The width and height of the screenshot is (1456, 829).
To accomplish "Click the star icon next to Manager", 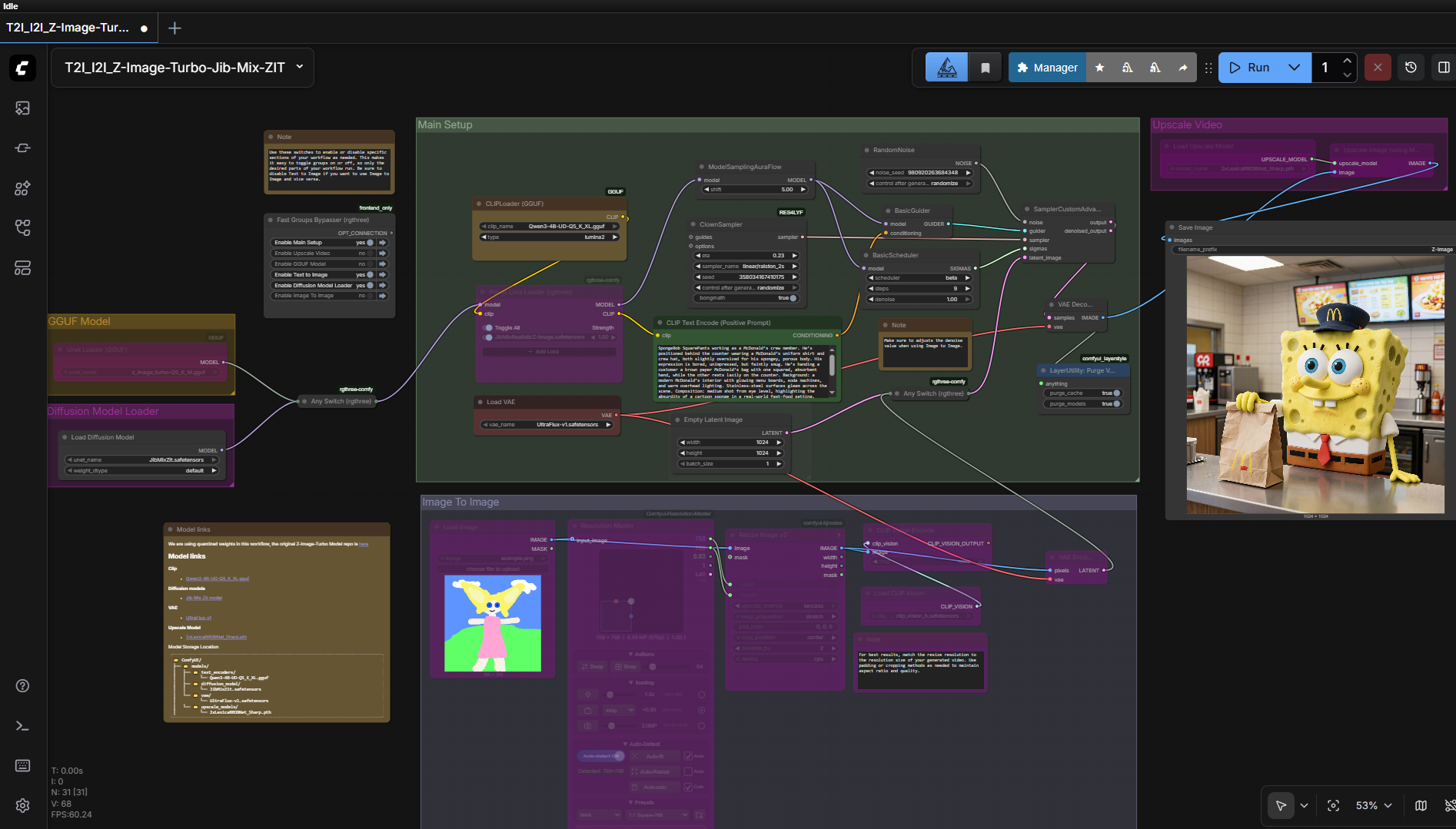I will pos(1099,68).
